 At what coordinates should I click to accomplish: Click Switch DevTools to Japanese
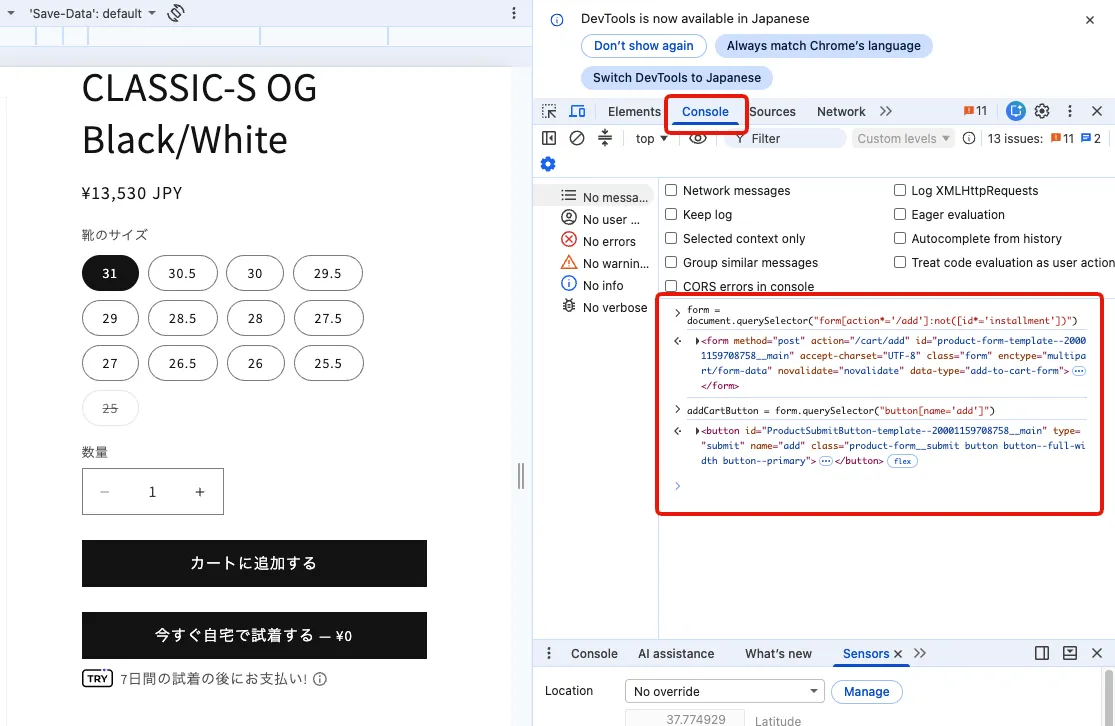coord(677,78)
